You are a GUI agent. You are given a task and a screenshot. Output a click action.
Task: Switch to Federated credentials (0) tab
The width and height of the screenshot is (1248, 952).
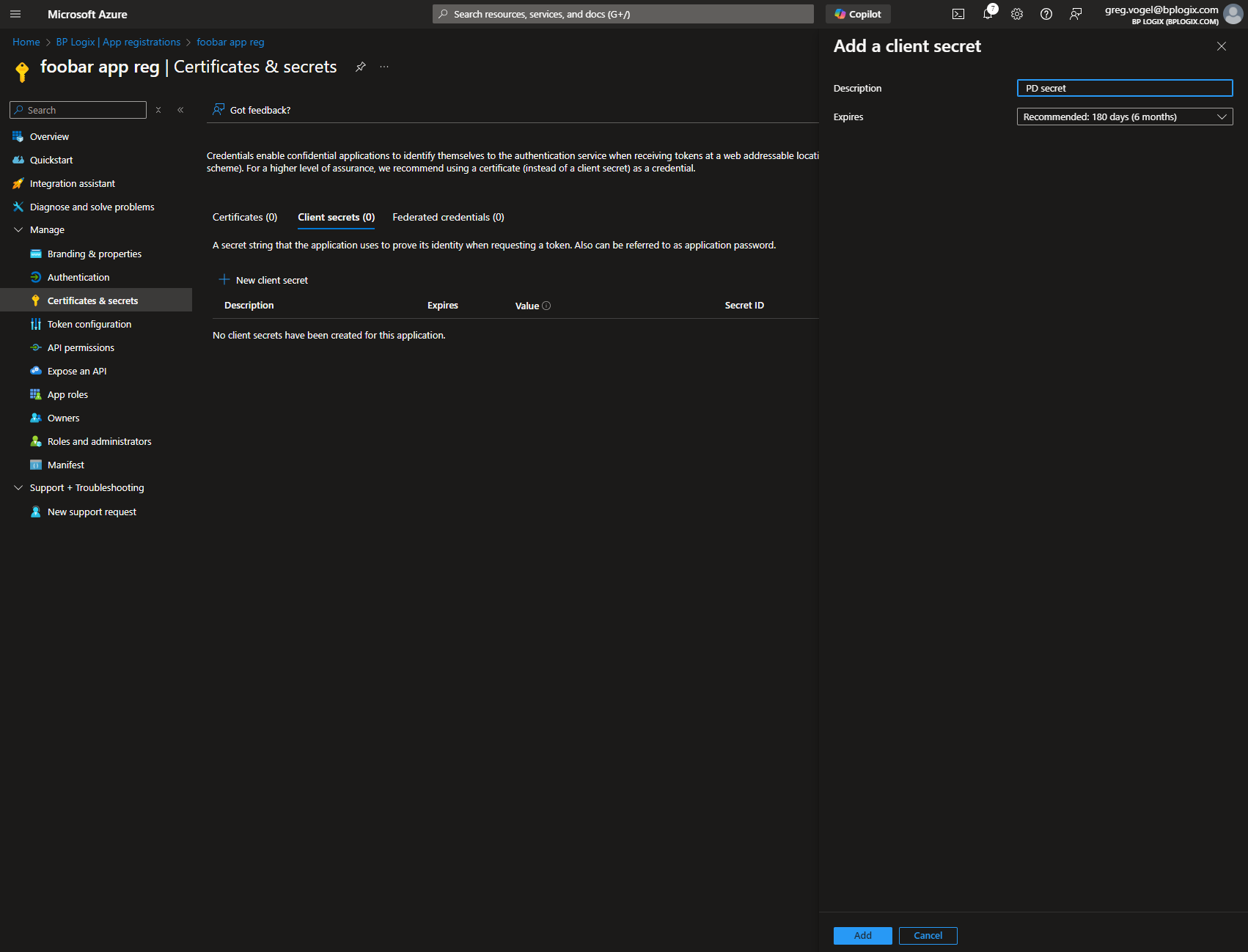pyautogui.click(x=448, y=217)
